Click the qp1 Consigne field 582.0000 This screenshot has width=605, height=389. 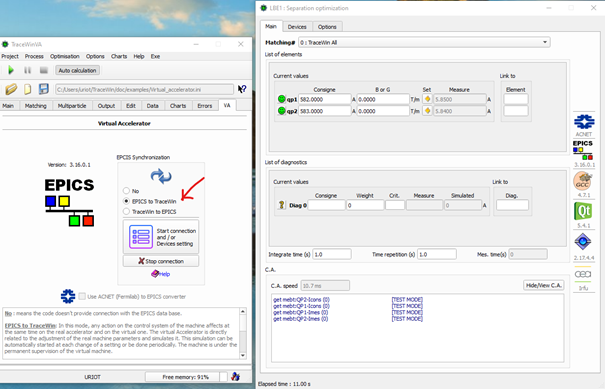point(324,99)
